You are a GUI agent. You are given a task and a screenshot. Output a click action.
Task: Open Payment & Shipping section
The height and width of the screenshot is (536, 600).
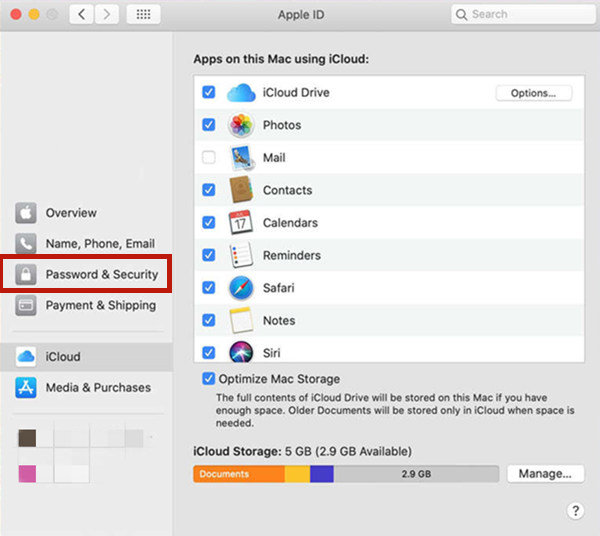(x=100, y=305)
